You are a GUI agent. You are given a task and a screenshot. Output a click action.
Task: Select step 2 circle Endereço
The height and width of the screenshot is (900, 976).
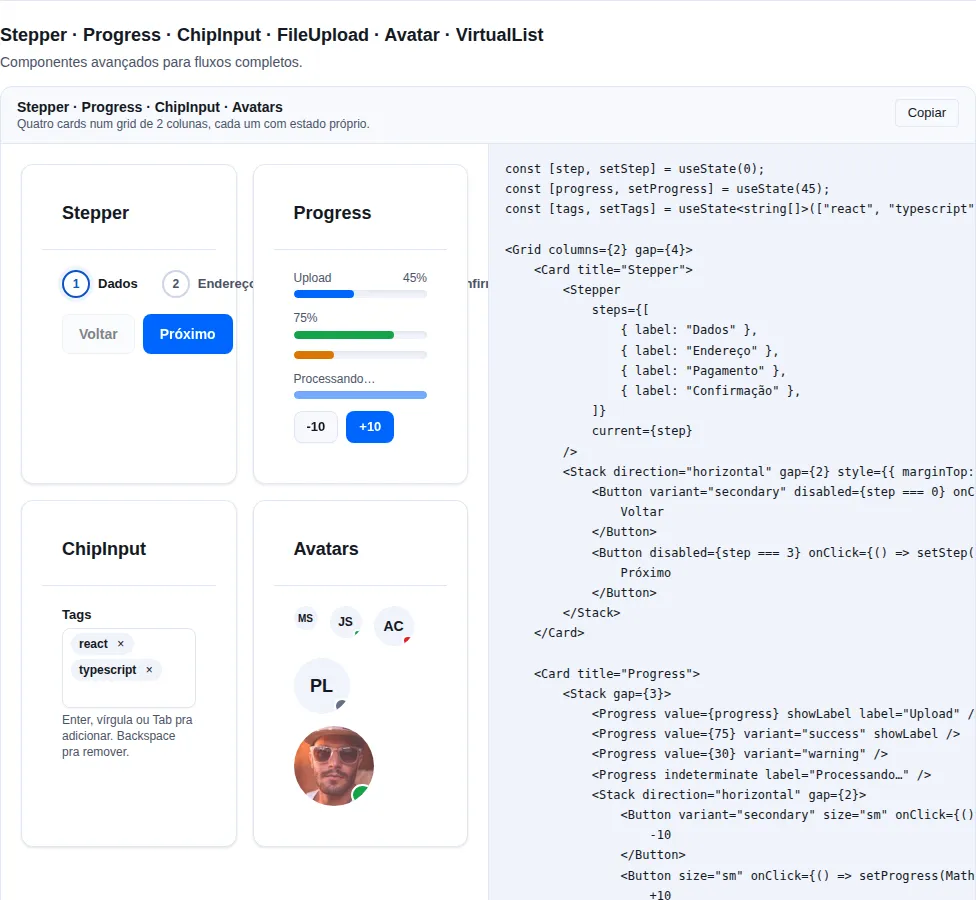click(176, 284)
